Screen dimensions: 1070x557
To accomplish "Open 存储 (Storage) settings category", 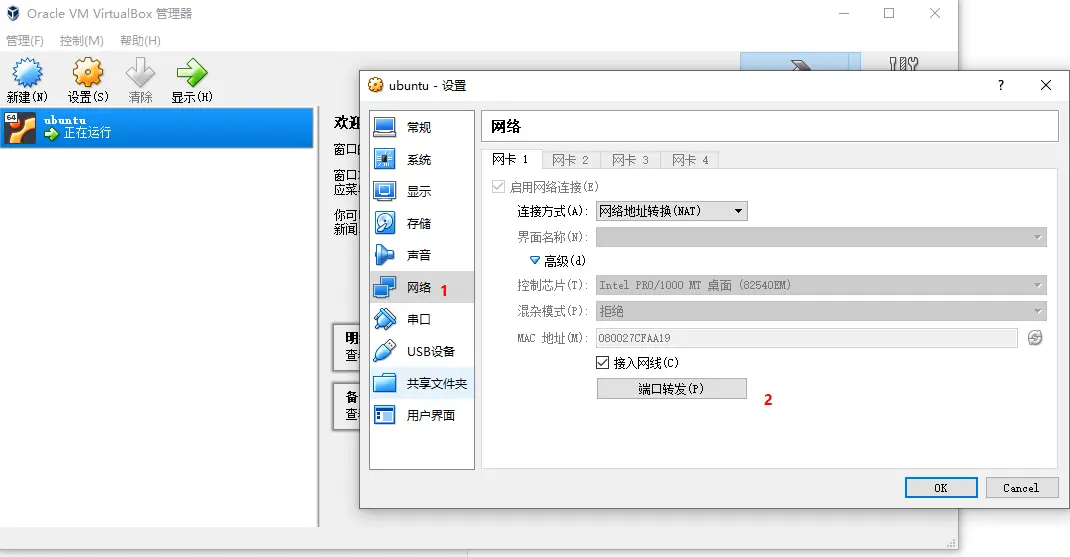I will click(422, 223).
